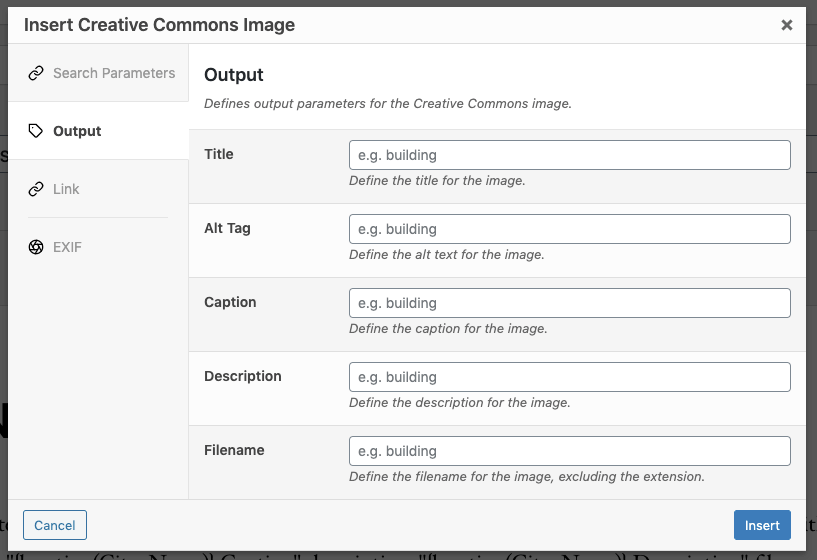Switch to the Search Parameters tab

113,73
